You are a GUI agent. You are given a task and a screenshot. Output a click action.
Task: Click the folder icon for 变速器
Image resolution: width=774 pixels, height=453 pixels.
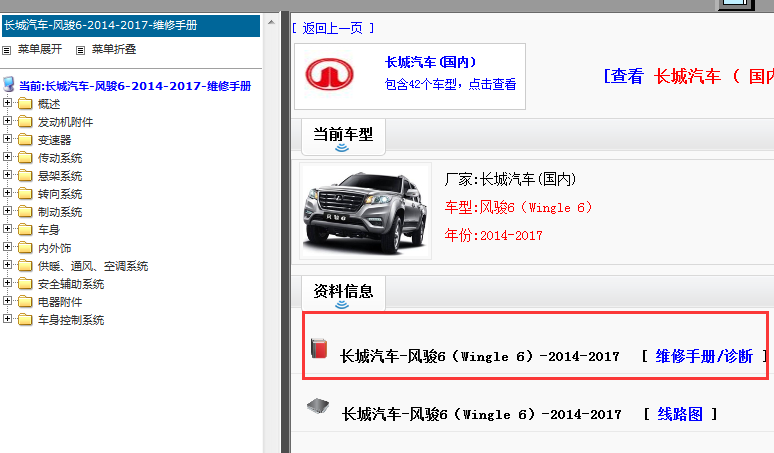tap(25, 140)
